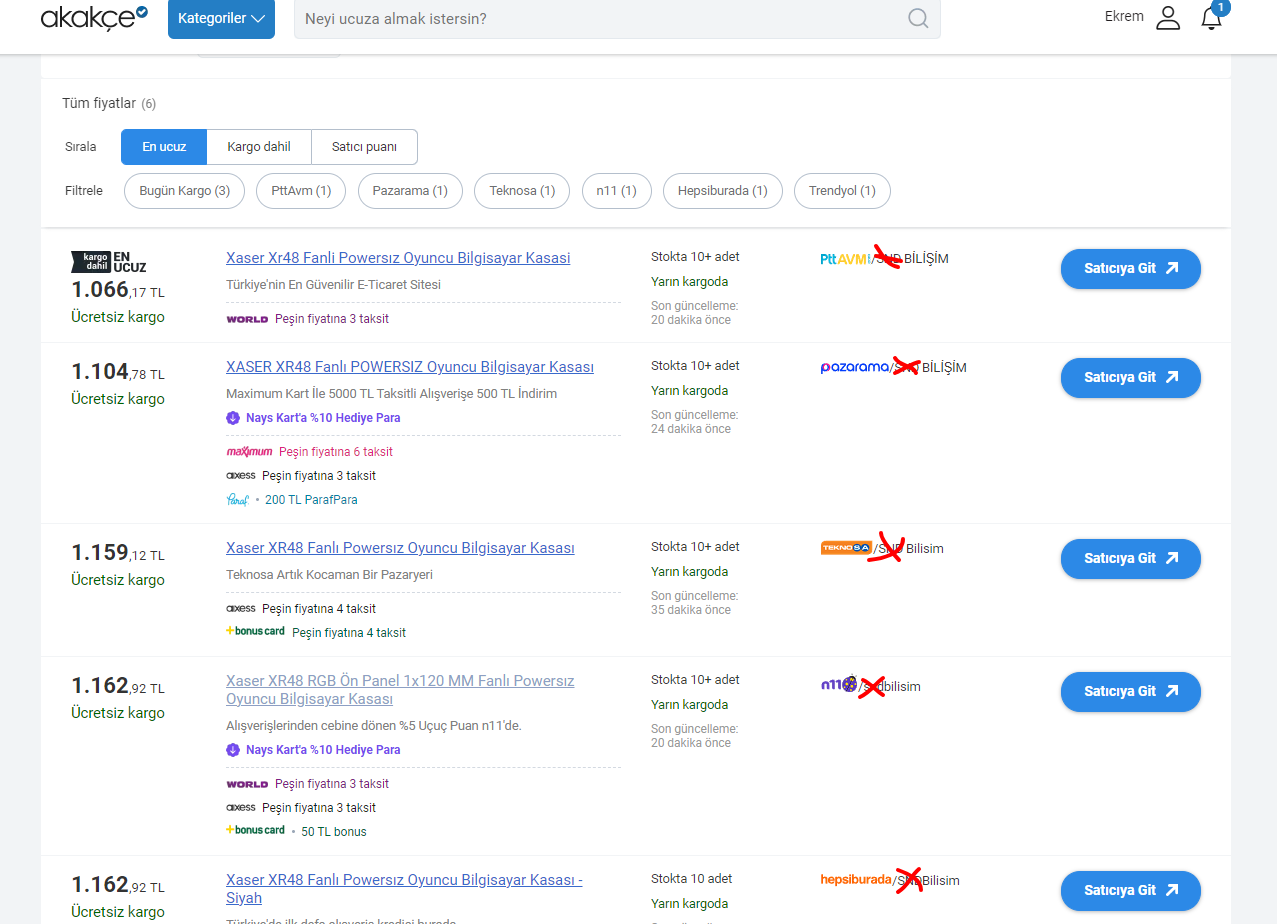Screen dimensions: 1277x924
Task: Click 'Peşin fiyatına 6 taksit' text
Action: pyautogui.click(x=336, y=452)
